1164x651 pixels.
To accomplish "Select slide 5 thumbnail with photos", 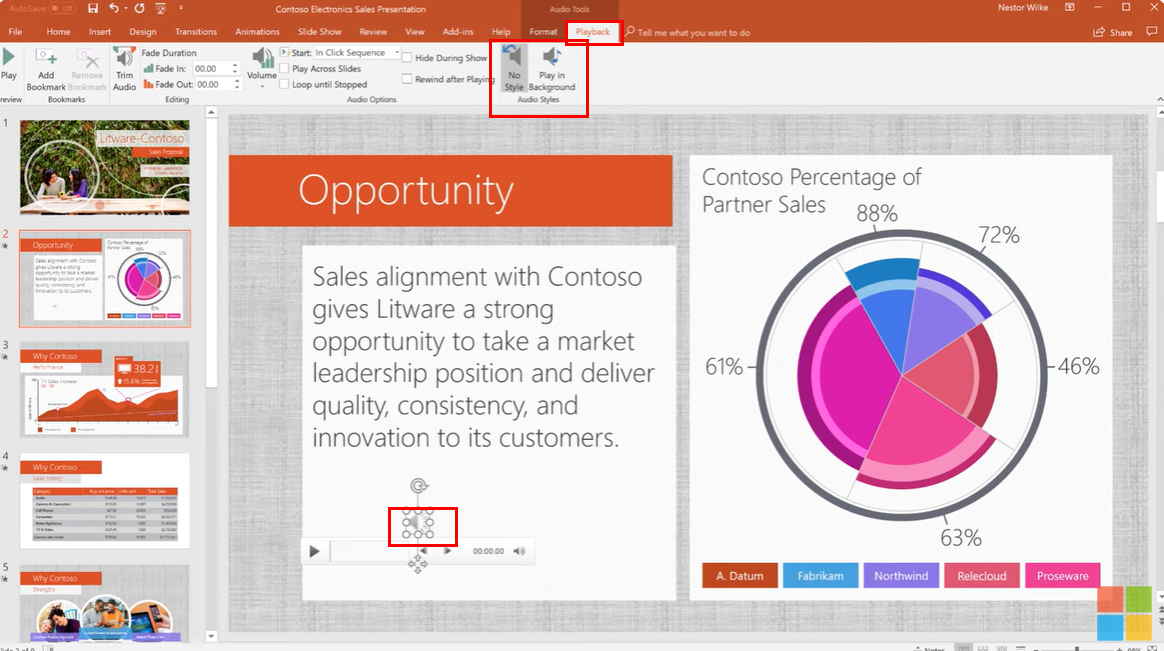I will click(x=105, y=603).
